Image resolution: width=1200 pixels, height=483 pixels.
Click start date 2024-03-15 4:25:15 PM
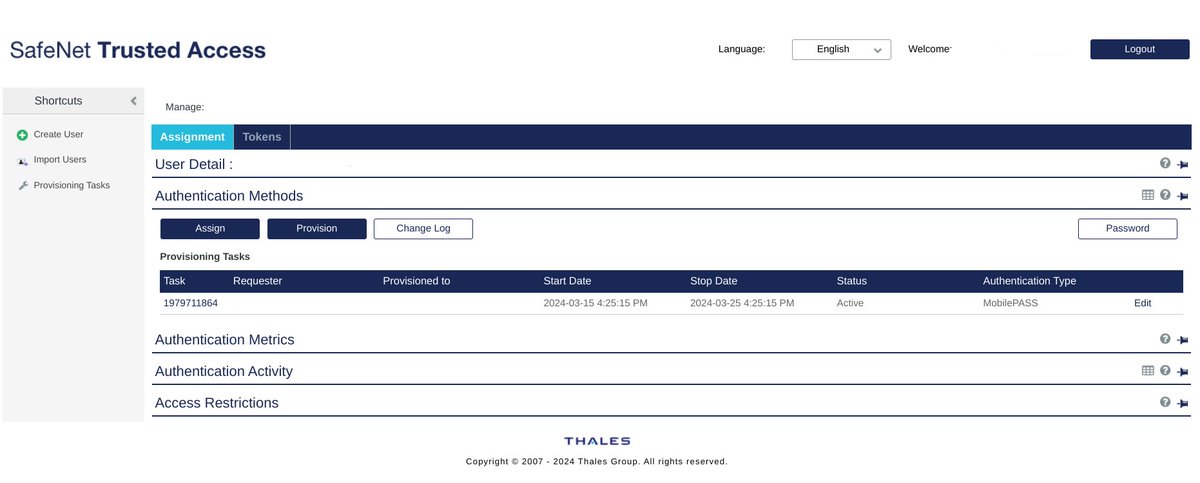[595, 303]
